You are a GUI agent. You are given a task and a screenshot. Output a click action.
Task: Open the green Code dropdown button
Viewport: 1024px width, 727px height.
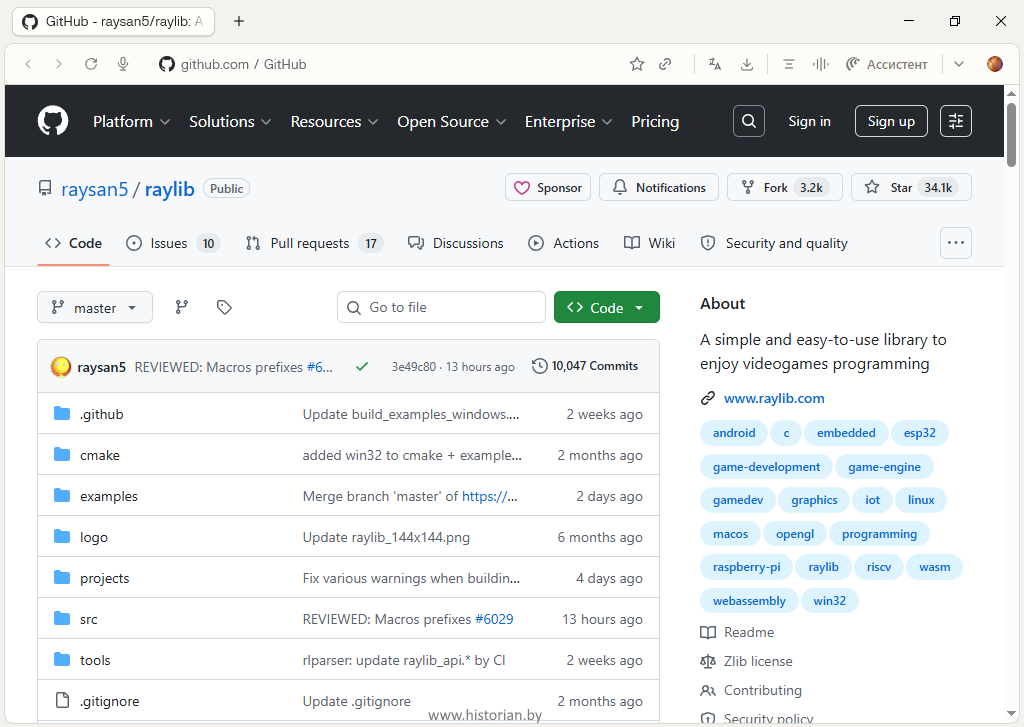(x=607, y=307)
